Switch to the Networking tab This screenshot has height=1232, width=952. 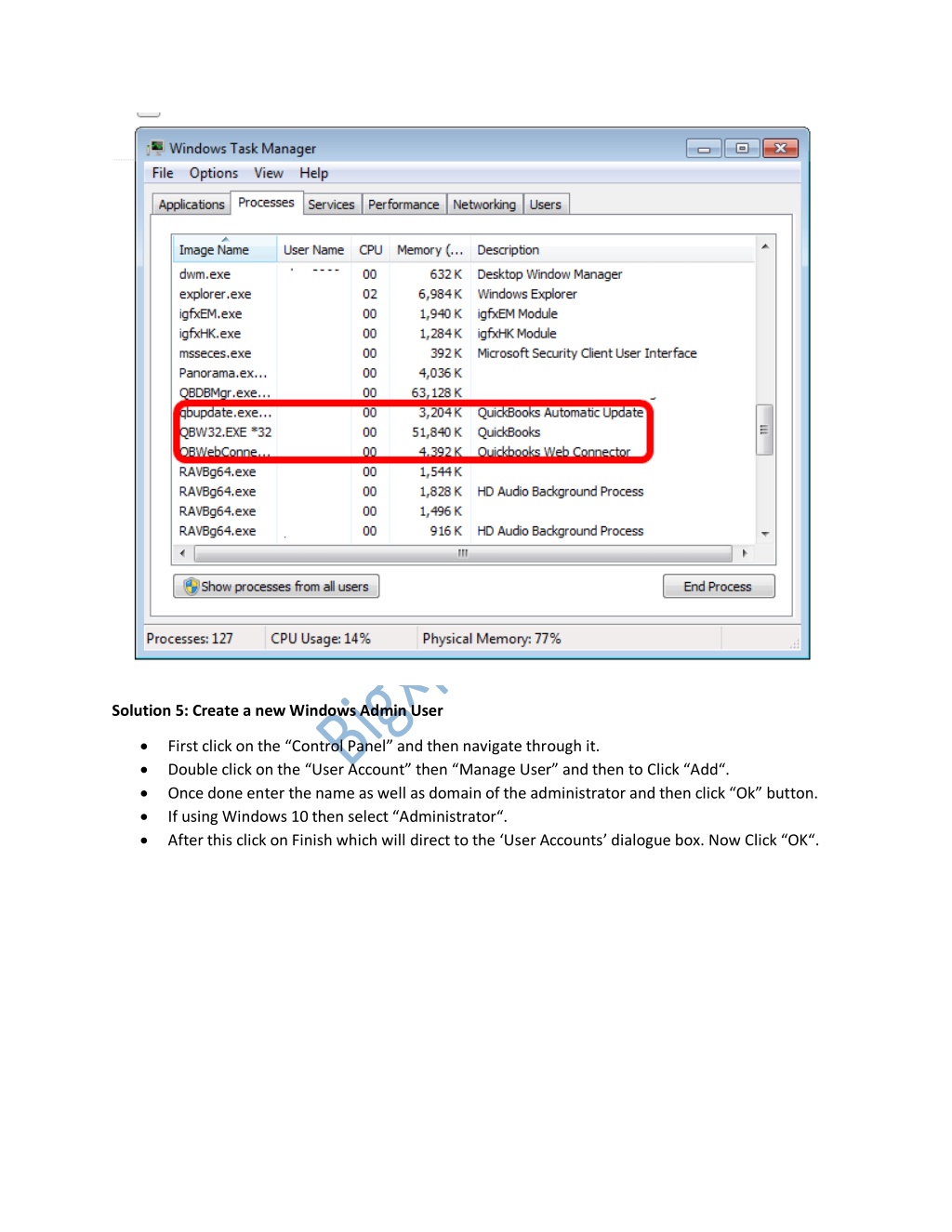[484, 205]
